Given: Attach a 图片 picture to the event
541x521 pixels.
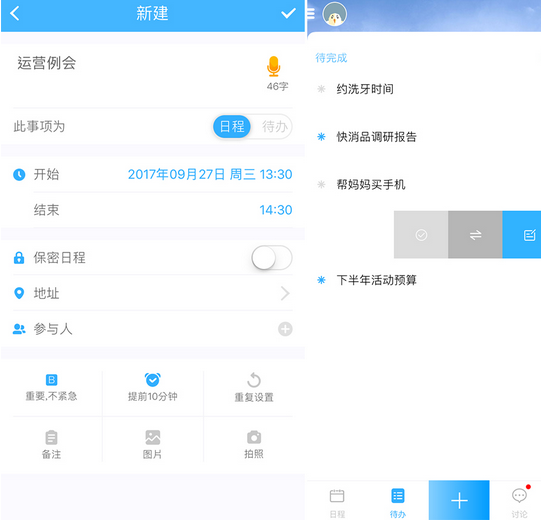Looking at the screenshot, I should click(x=153, y=445).
